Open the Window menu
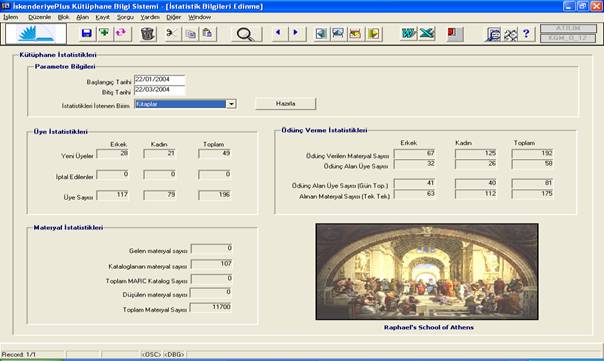604x361 pixels. (199, 17)
